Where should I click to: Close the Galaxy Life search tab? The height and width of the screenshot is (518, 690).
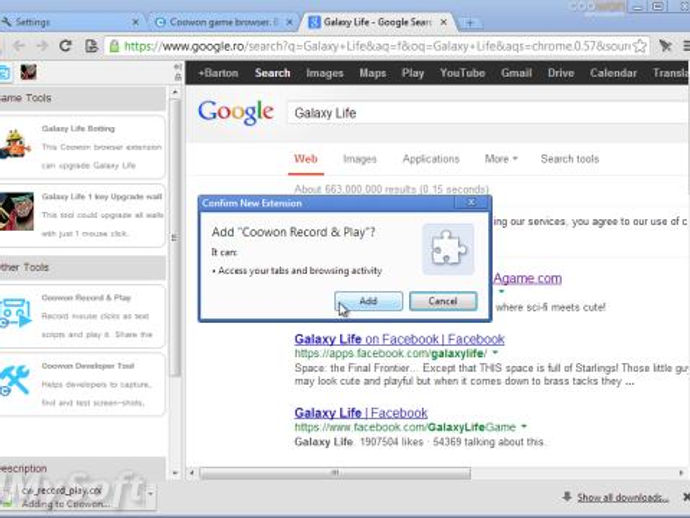444,22
